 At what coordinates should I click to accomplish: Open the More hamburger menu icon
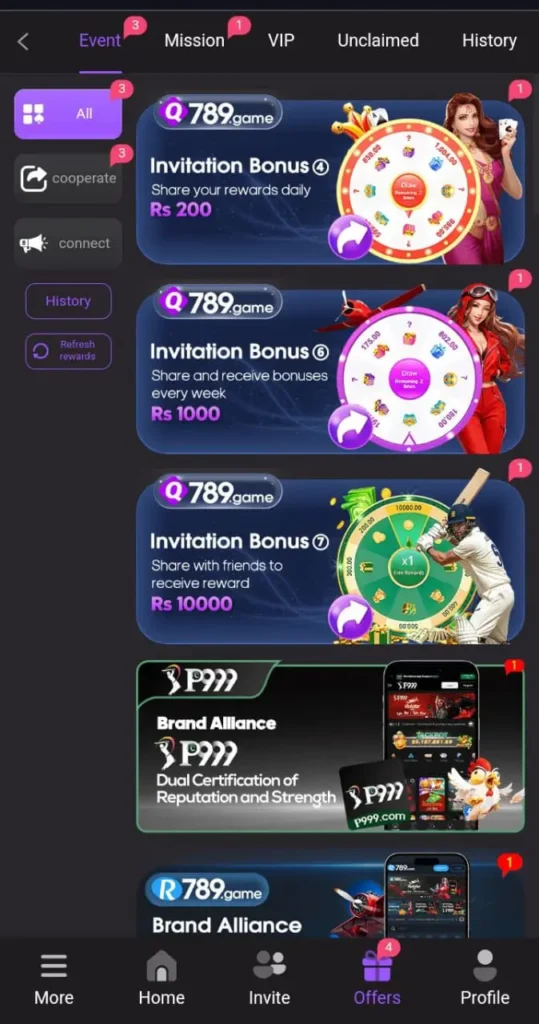click(54, 967)
